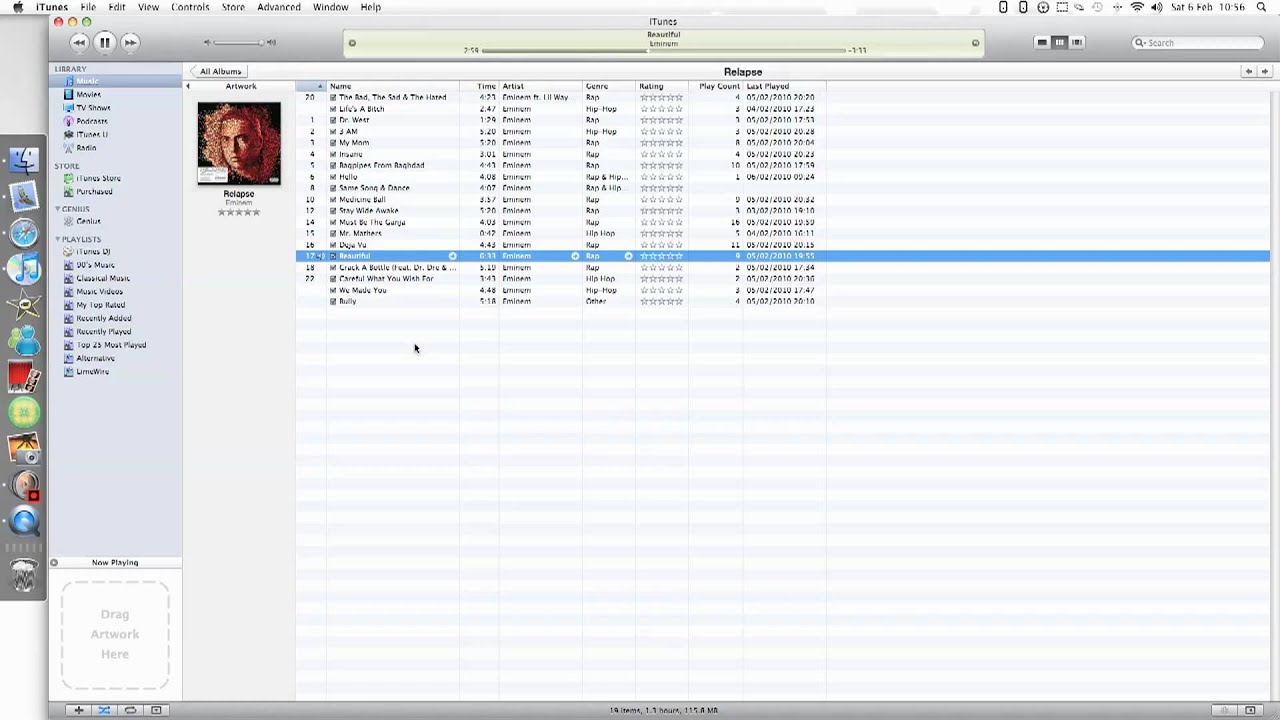Collapse the Genius section

pyautogui.click(x=58, y=209)
